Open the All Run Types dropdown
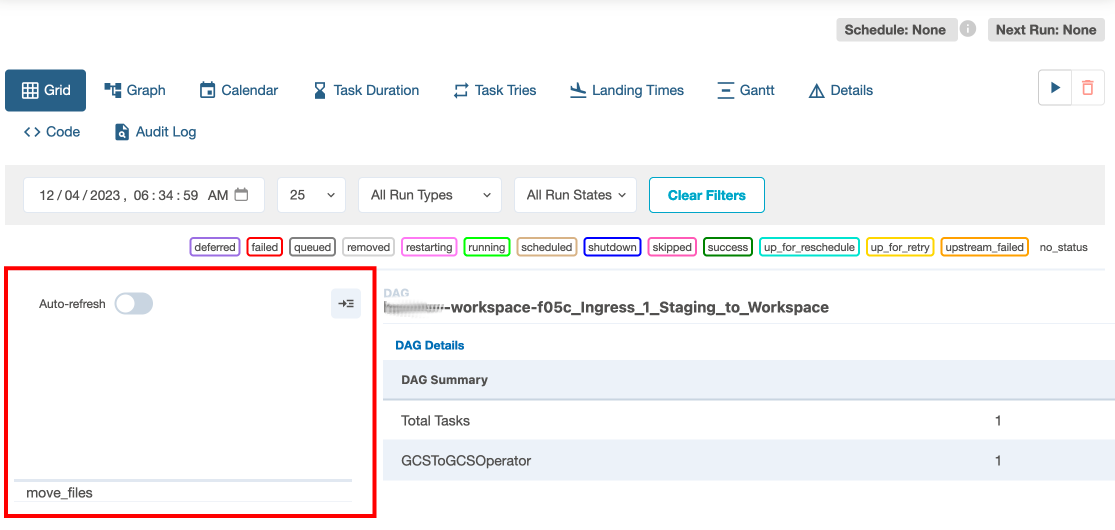This screenshot has width=1115, height=530. (430, 195)
